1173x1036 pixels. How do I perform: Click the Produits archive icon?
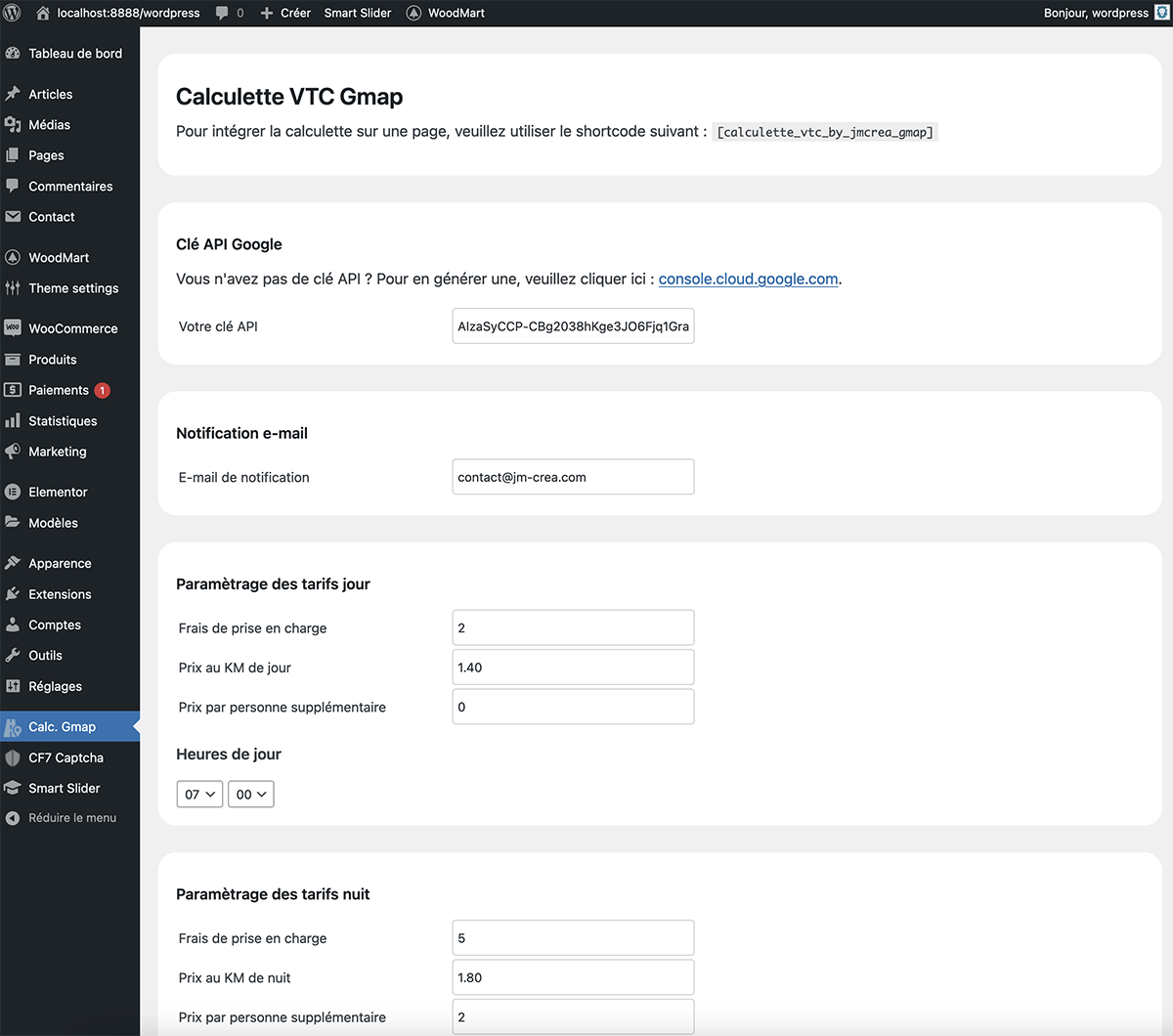[x=13, y=360]
